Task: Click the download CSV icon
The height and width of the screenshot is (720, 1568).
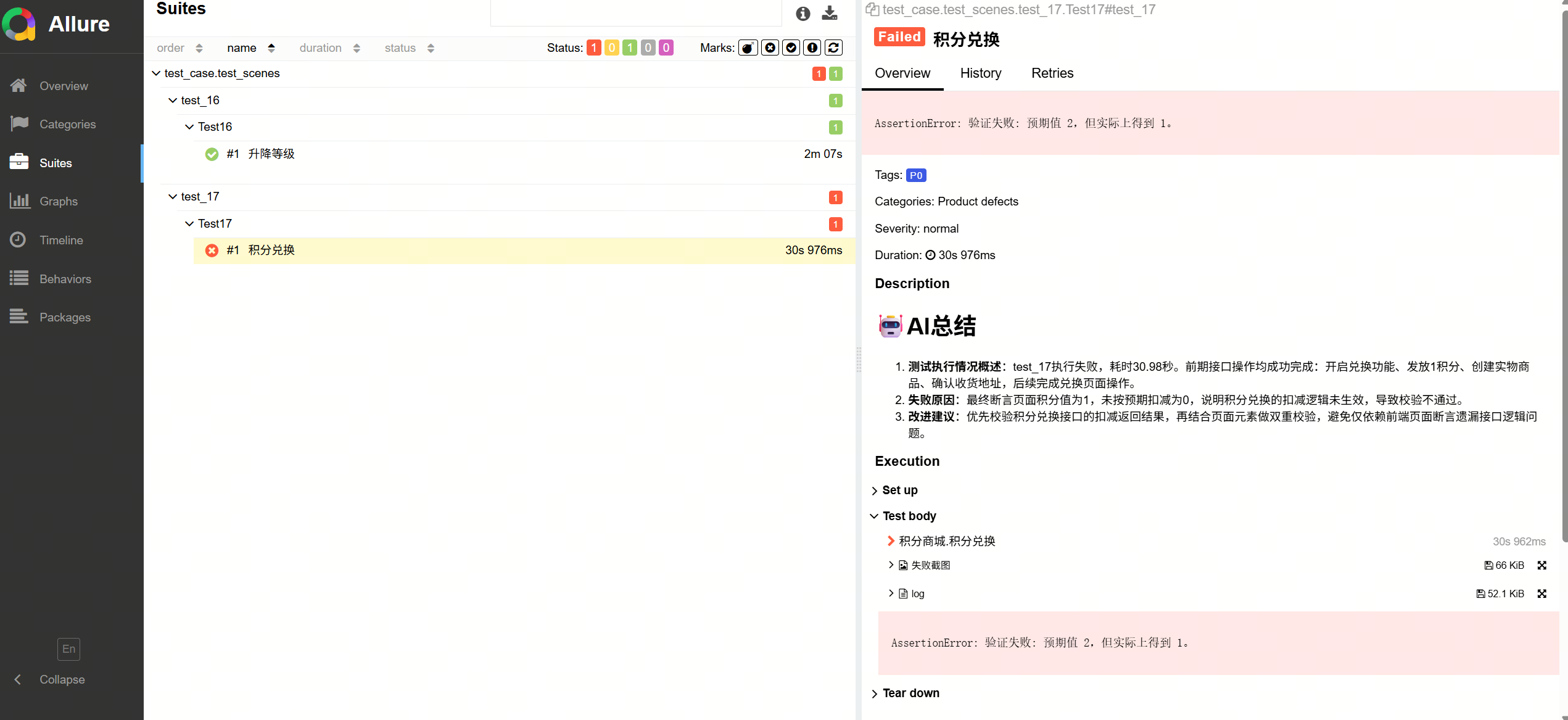Action: tap(830, 13)
